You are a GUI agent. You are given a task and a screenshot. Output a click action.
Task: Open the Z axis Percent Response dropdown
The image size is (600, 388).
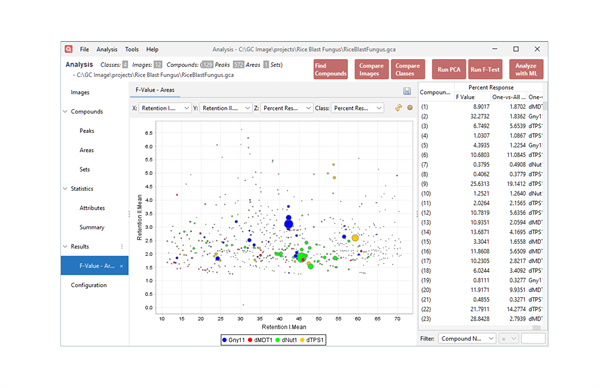coord(287,108)
